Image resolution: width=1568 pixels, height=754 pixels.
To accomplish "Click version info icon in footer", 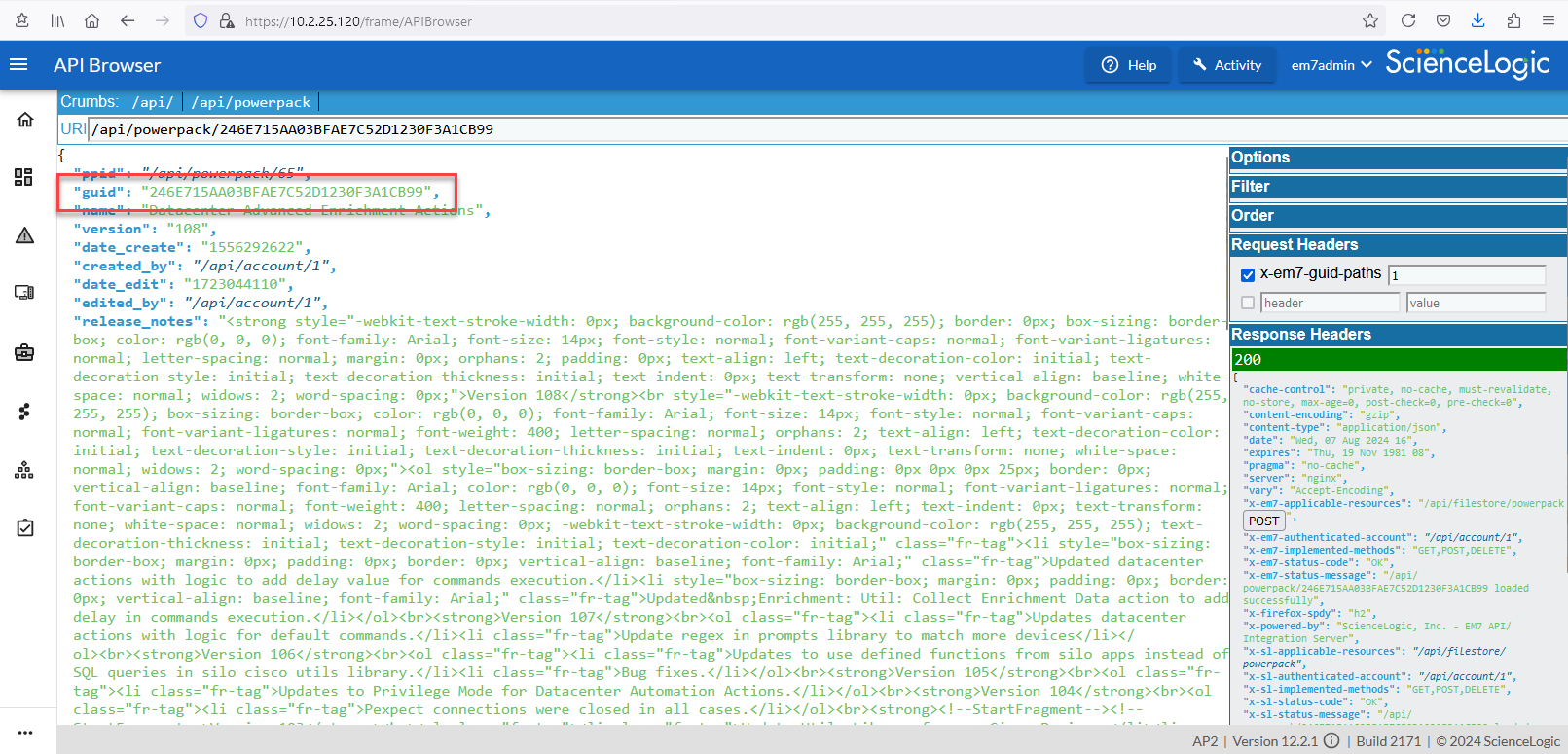I will 1331,741.
